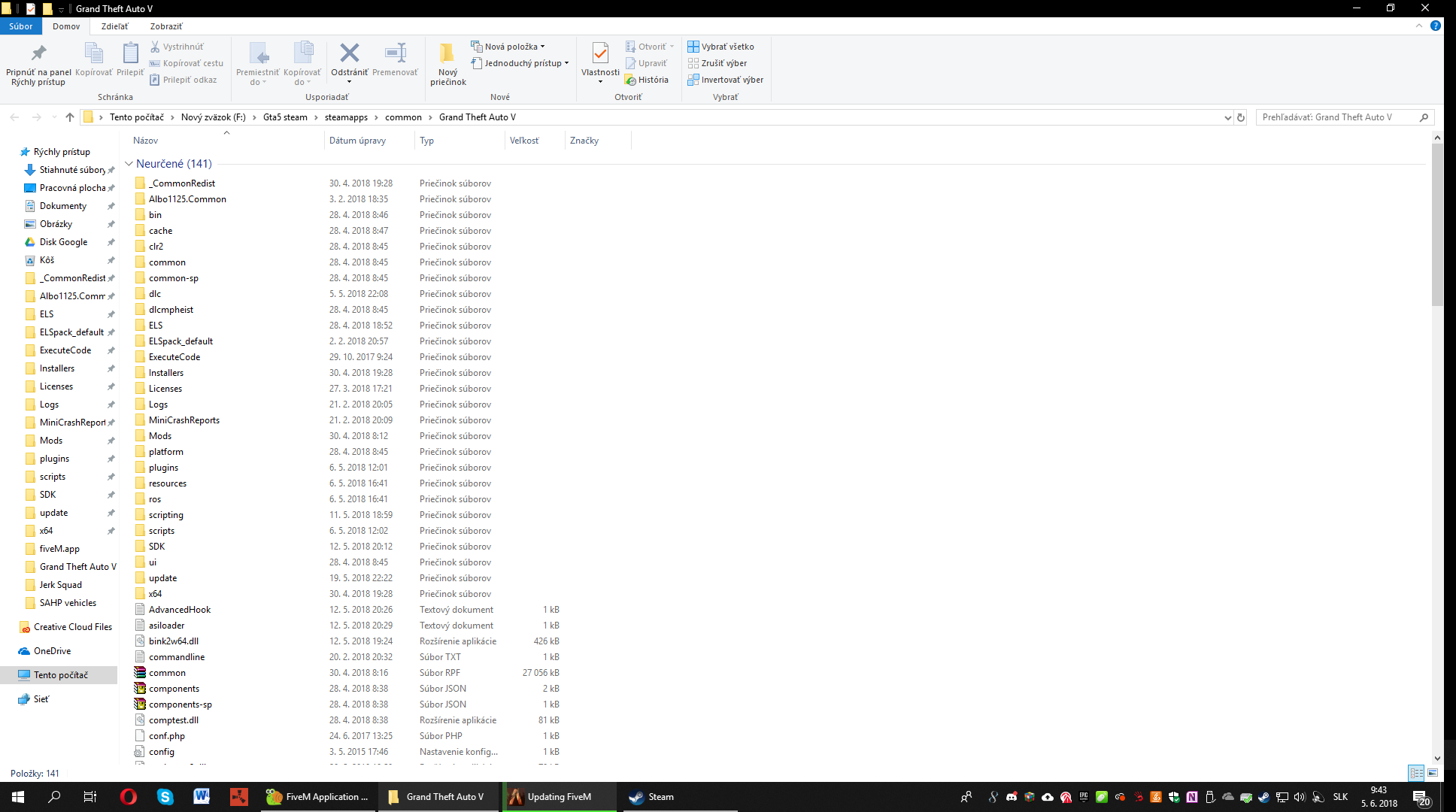Select OneDrive in navigation pane
This screenshot has height=812, width=1456.
[52, 651]
